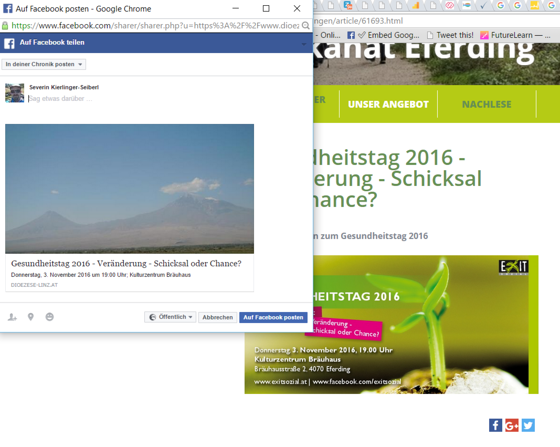
Task: Click the 'Donnerstag, 3. November 2016' preview description
Action: tap(101, 275)
